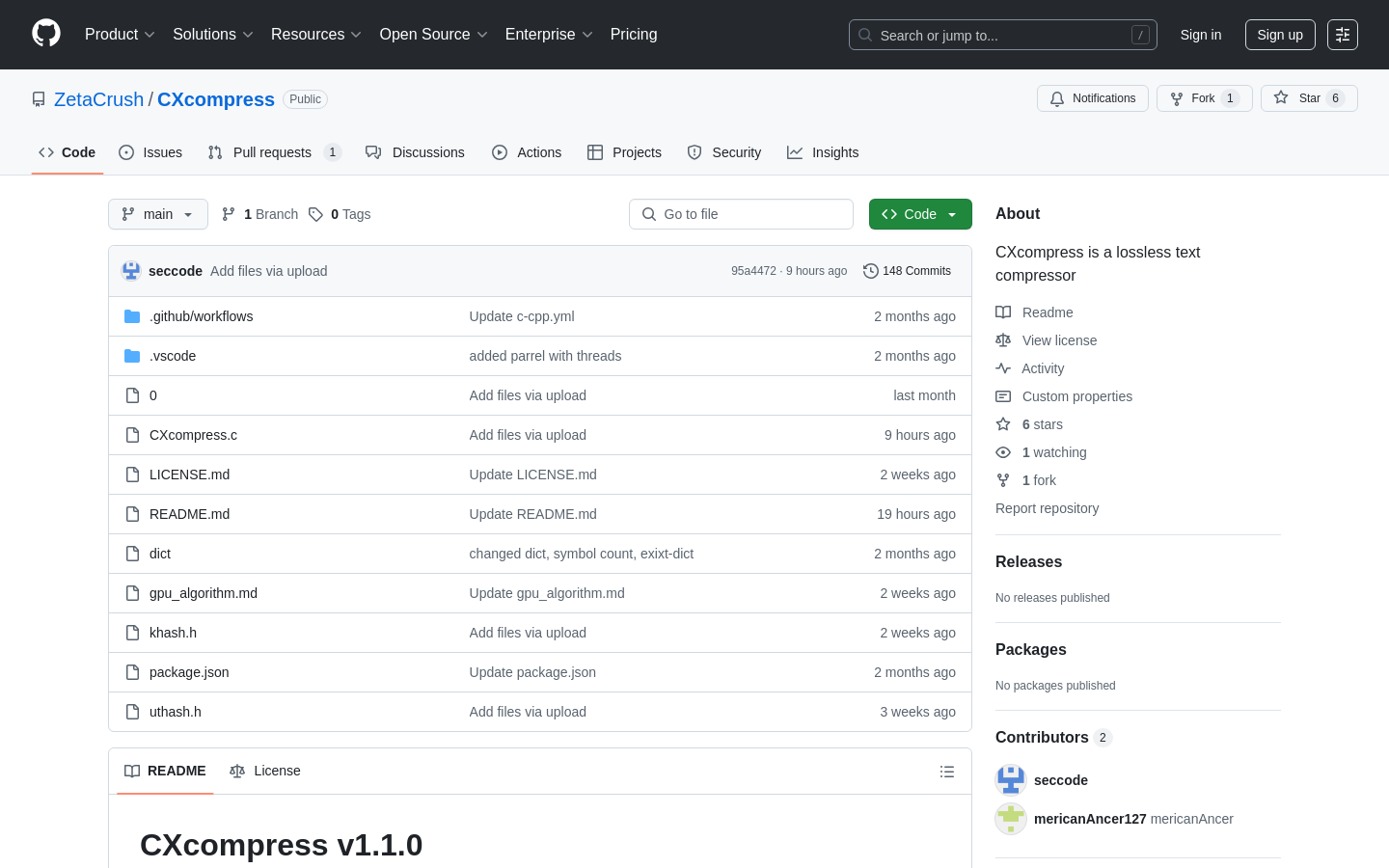Image resolution: width=1389 pixels, height=868 pixels.
Task: Open the appearance settings icon in header
Action: 1343,35
